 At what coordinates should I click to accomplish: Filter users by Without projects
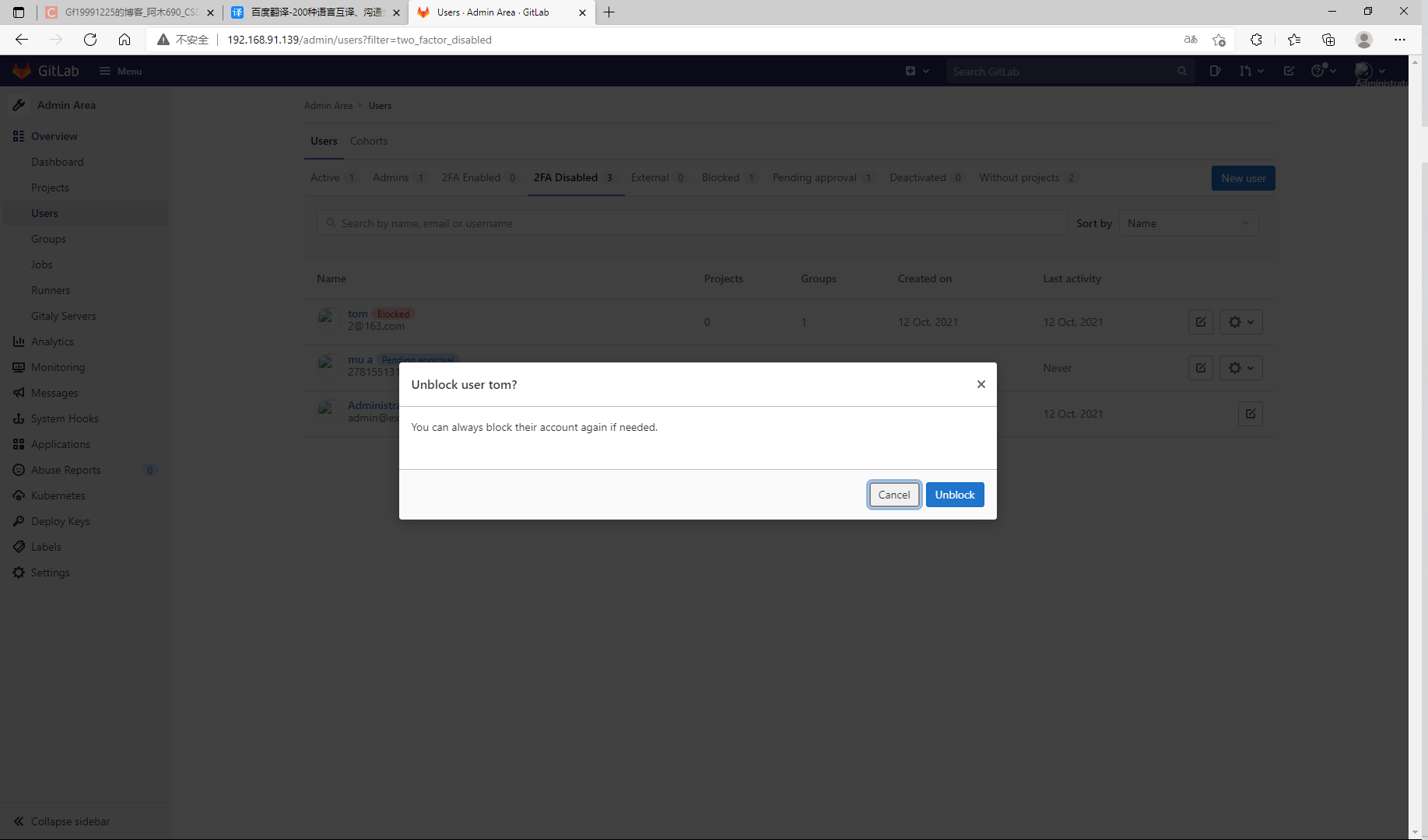pos(1027,177)
